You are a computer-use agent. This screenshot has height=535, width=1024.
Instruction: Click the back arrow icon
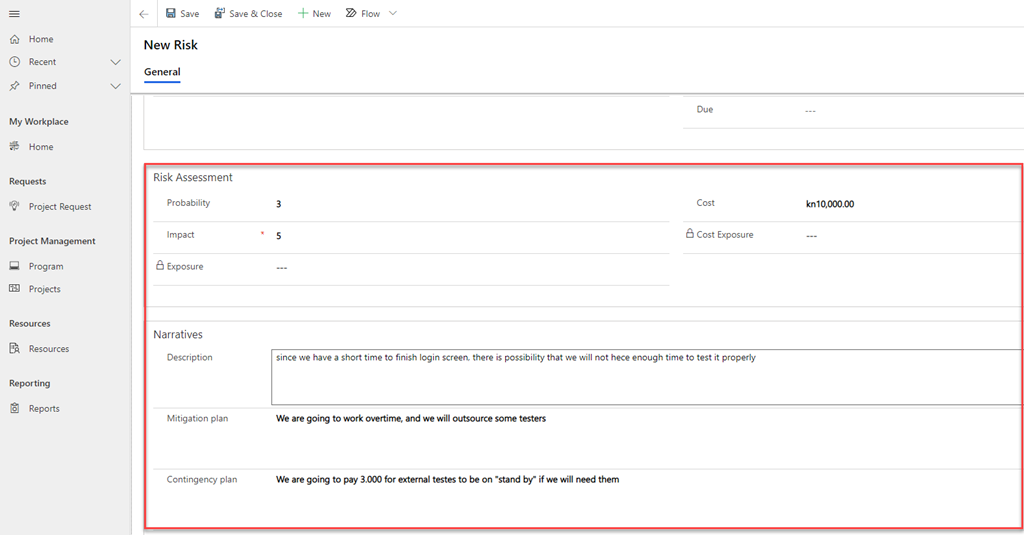tap(144, 14)
